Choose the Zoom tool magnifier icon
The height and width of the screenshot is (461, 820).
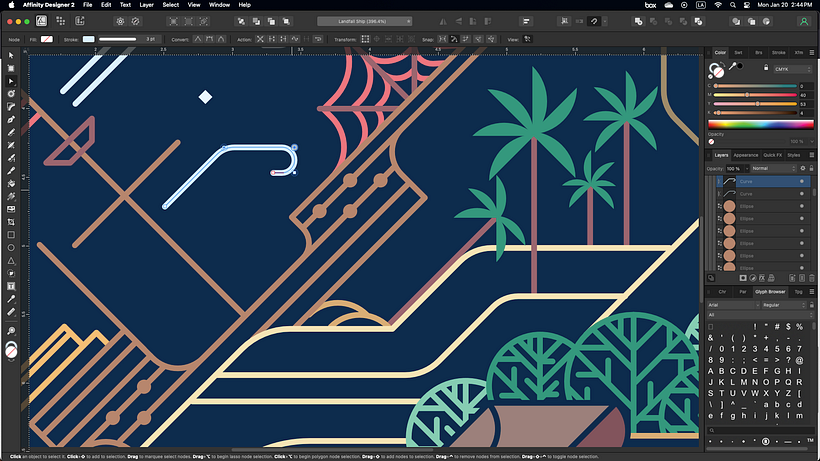(11, 329)
